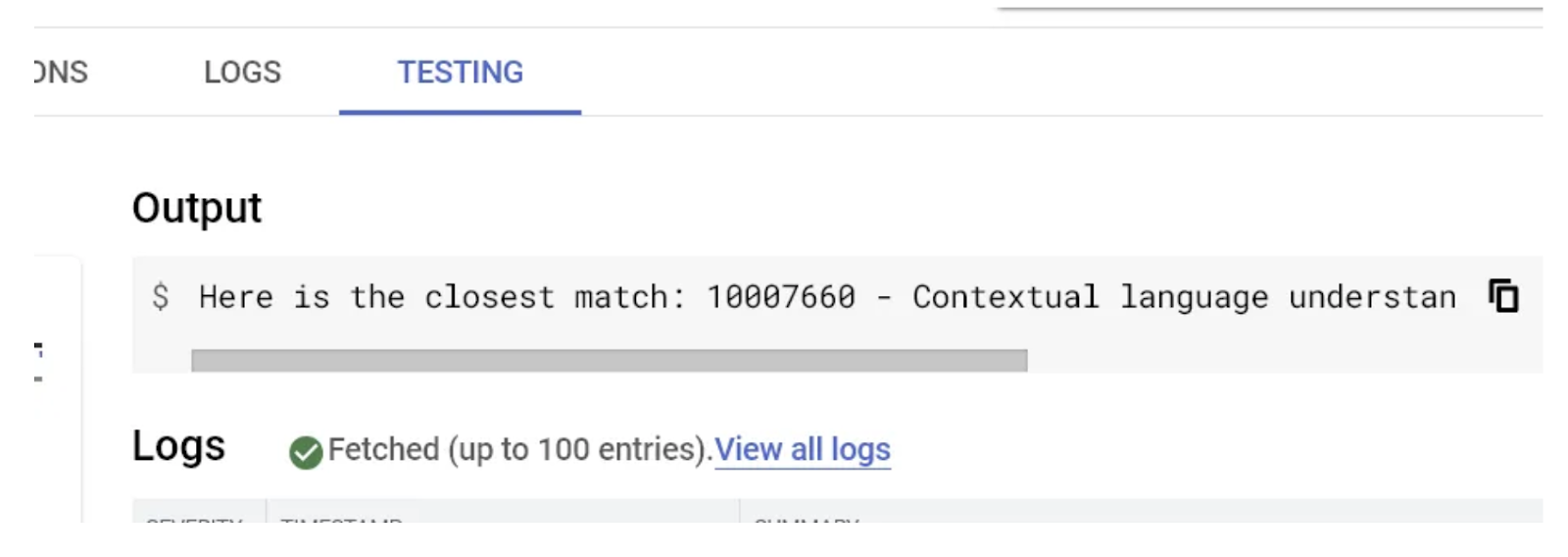This screenshot has height=557, width=1568.
Task: Click the green success checkmark icon
Action: (306, 452)
